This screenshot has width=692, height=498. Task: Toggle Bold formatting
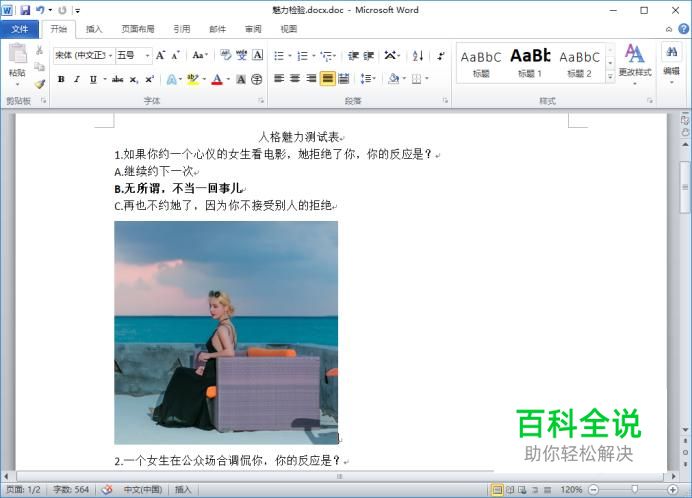click(61, 79)
